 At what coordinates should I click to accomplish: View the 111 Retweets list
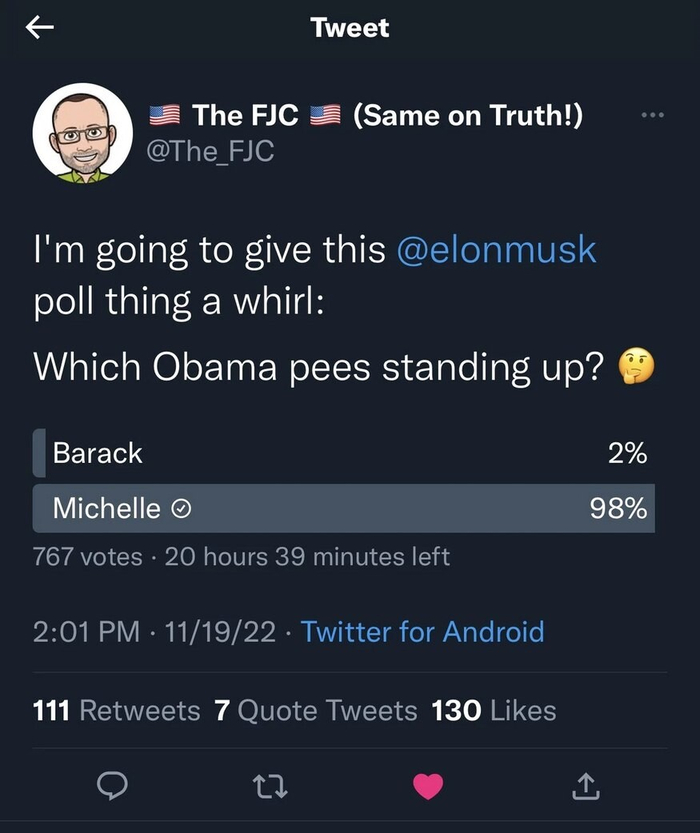click(x=116, y=711)
